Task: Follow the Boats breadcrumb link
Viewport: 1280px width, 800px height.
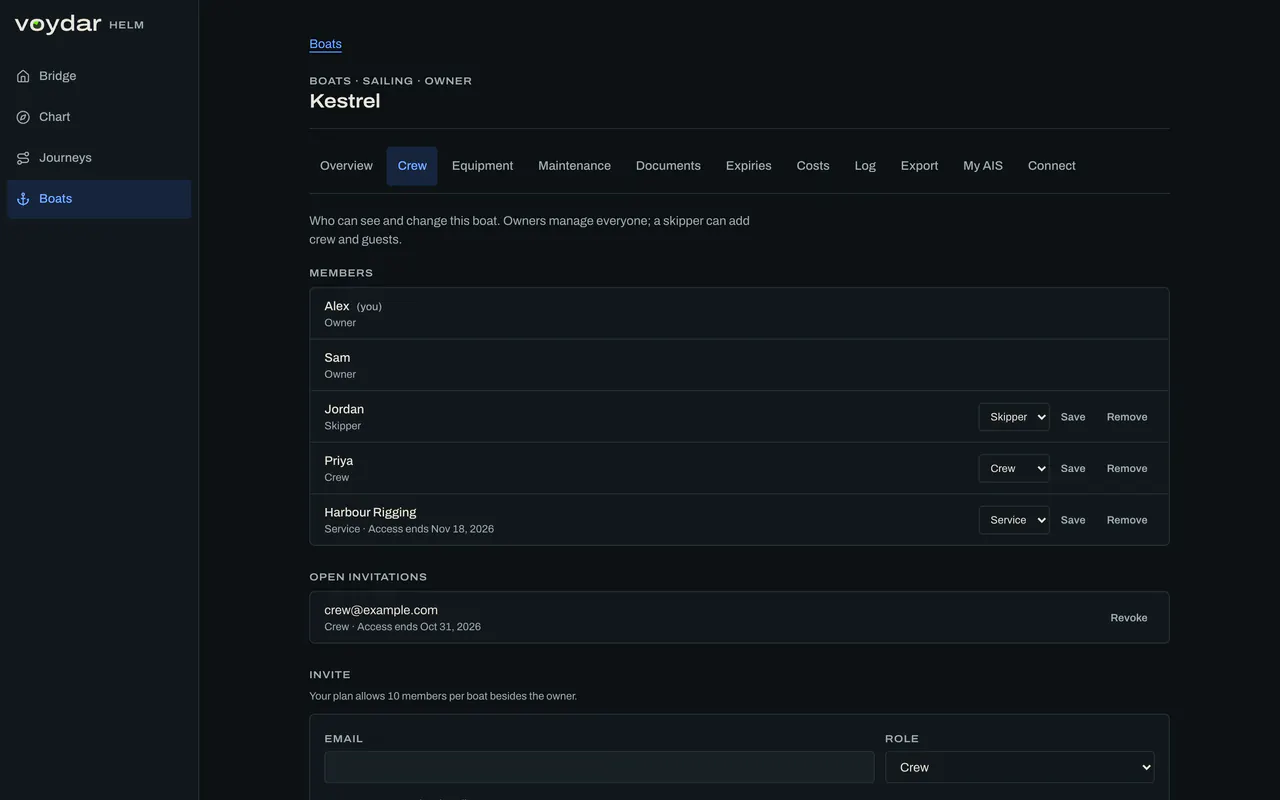Action: click(x=326, y=44)
